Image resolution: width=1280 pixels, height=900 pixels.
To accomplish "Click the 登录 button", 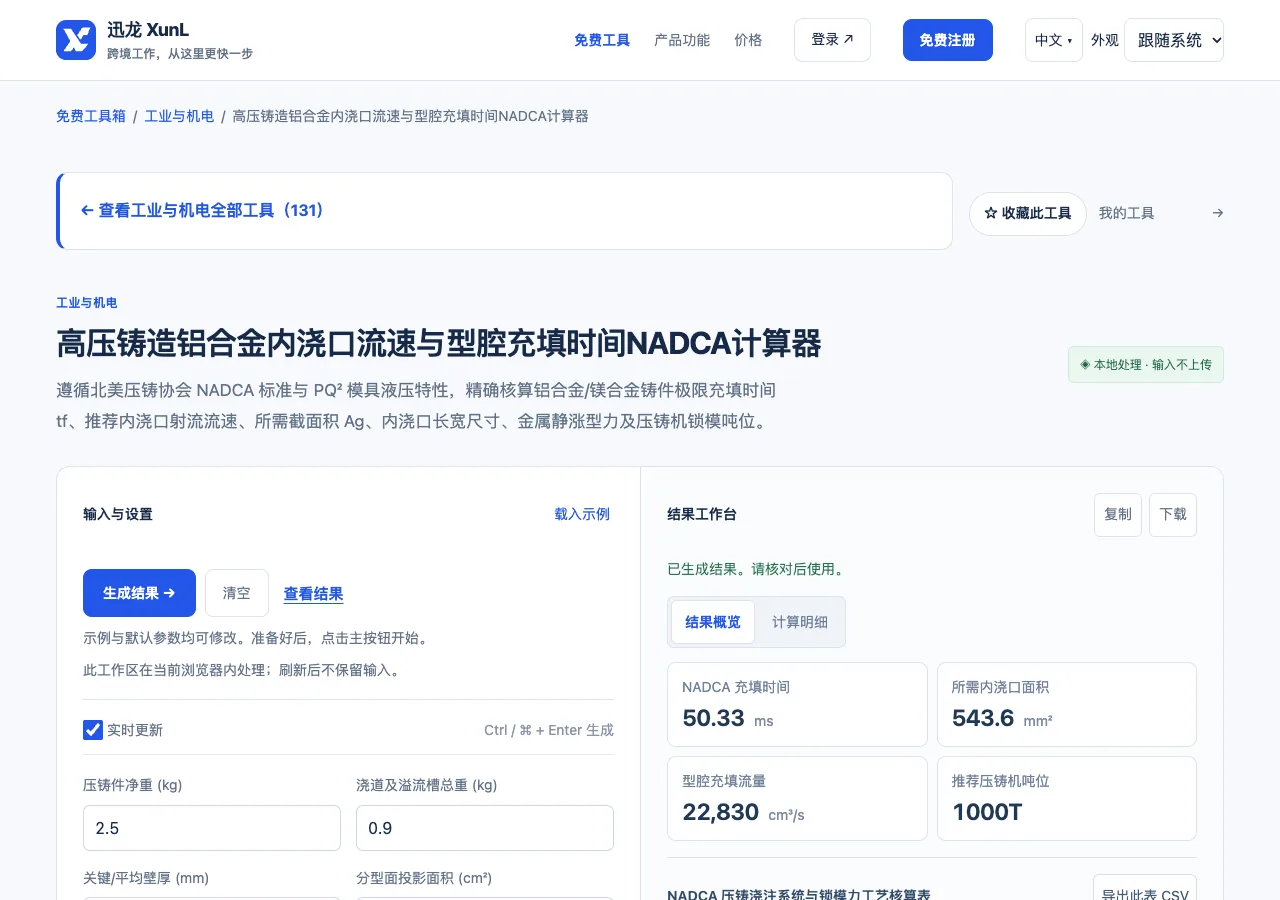I will coord(832,40).
